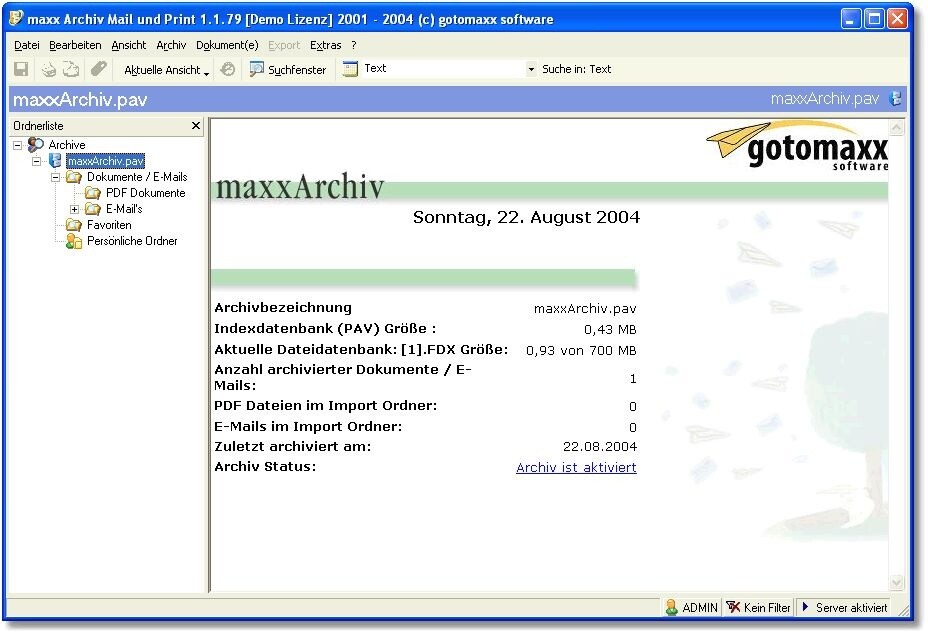The height and width of the screenshot is (635, 928).
Task: Open the Ansicht menu
Action: coord(128,45)
